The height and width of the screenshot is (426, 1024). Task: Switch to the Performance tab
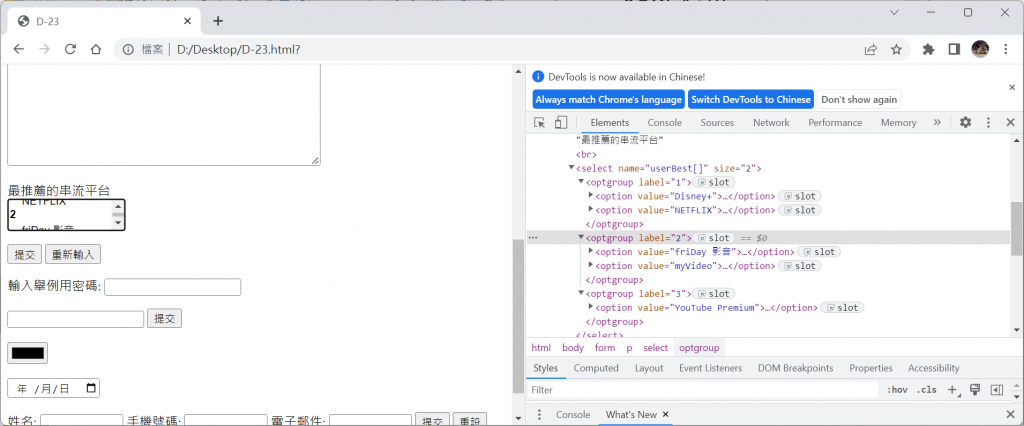[x=835, y=122]
